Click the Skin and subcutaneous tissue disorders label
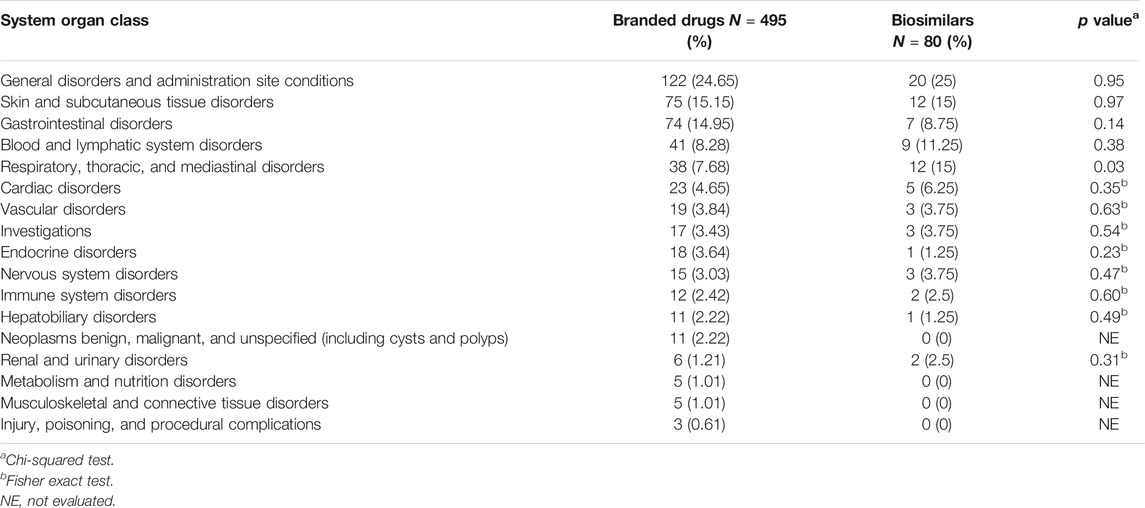This screenshot has width=1145, height=508. click(138, 103)
